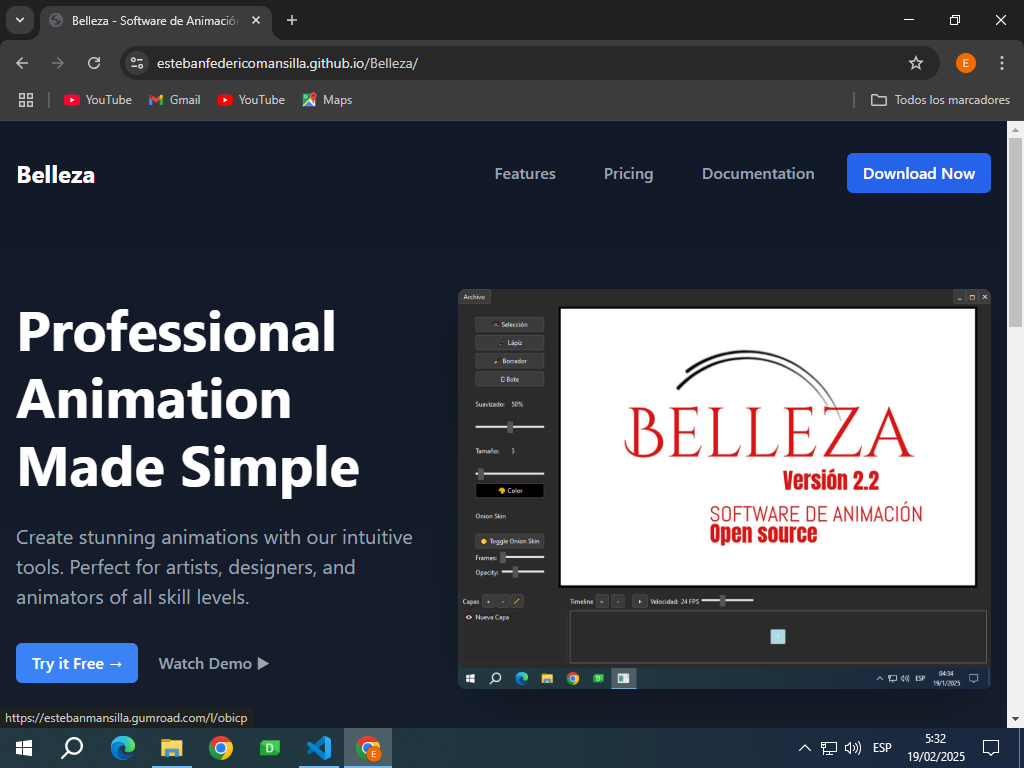Select frame 1 in the timeline
The width and height of the screenshot is (1024, 768).
point(778,636)
